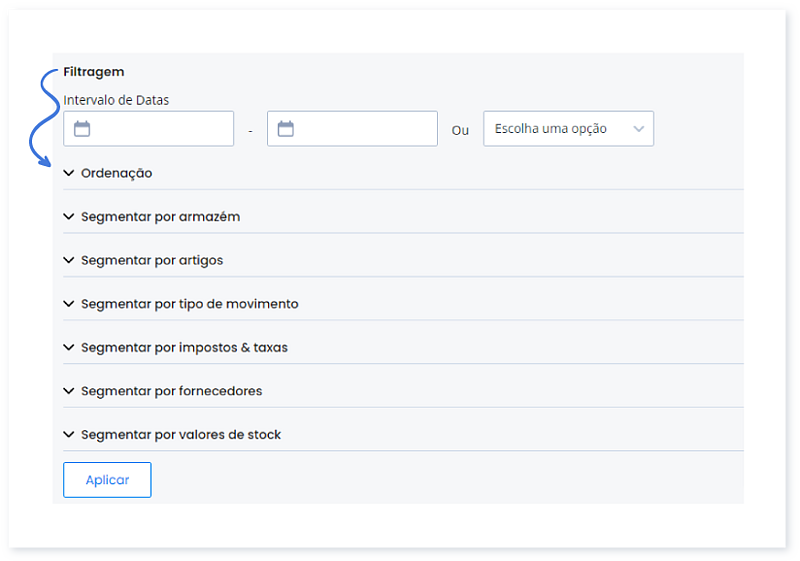
Task: Click the 'Segmentar por artigos' label
Action: pos(152,261)
